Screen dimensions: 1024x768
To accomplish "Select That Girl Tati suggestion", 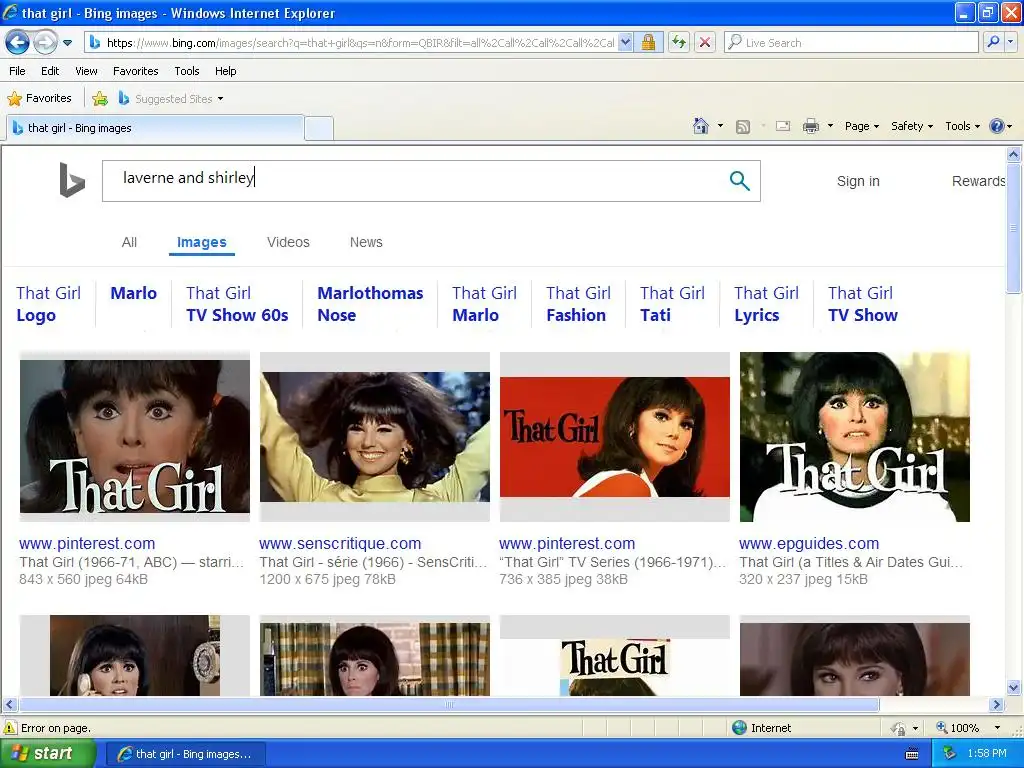I will tap(672, 304).
